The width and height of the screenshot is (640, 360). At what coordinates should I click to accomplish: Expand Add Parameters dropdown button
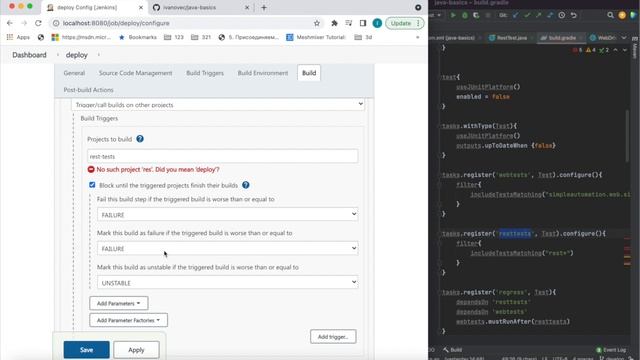[119, 303]
